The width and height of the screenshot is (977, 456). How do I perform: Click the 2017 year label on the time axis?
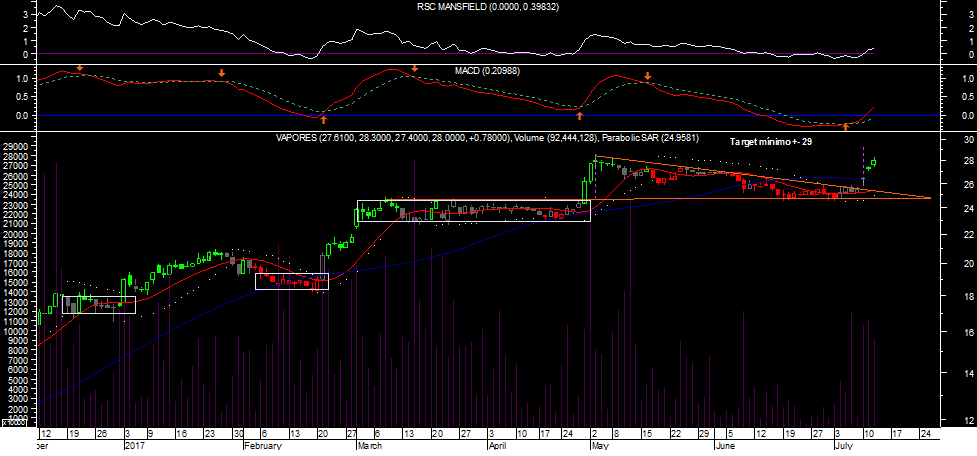pos(134,446)
